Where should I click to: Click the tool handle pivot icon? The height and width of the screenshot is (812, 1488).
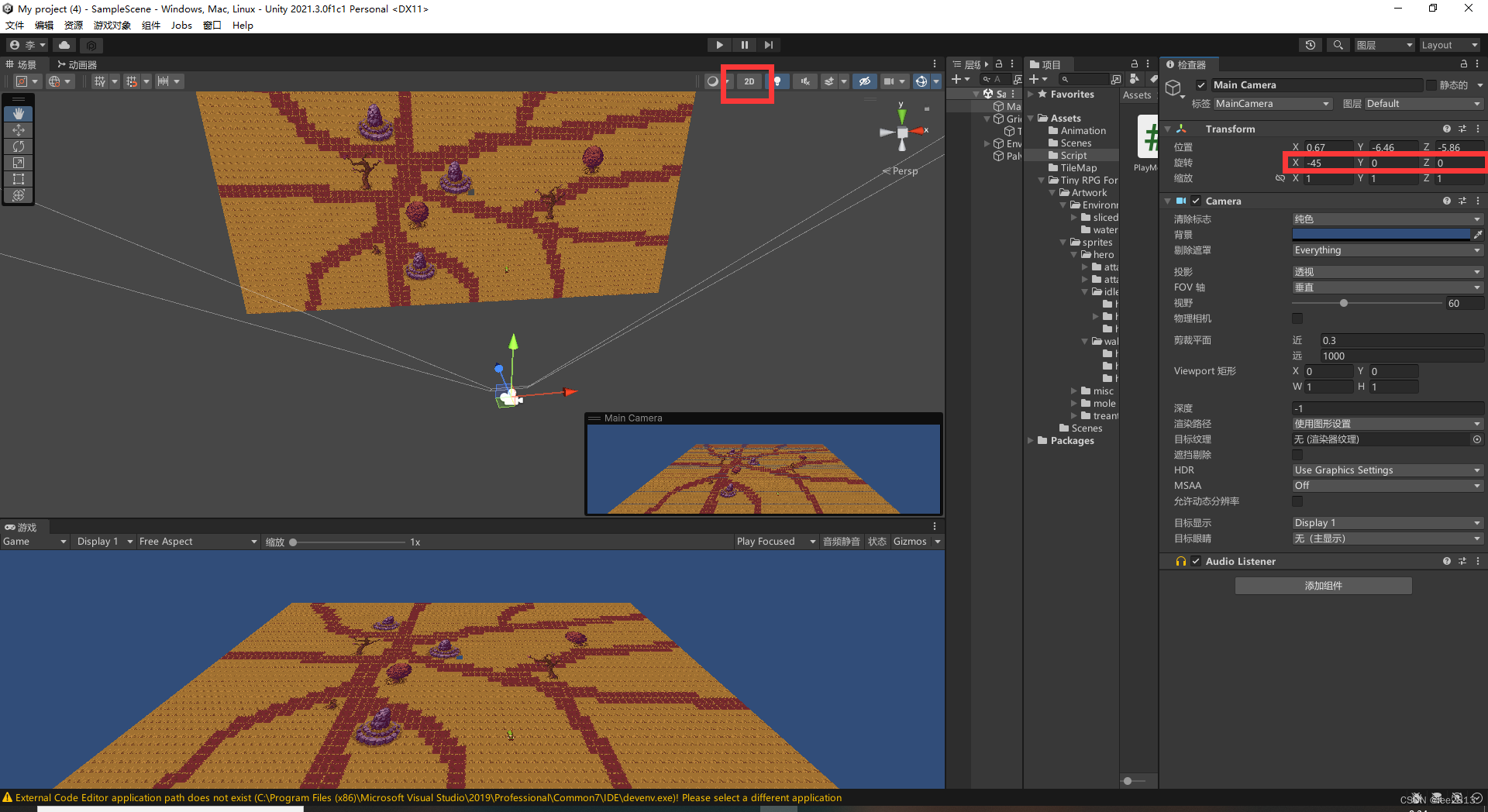click(x=22, y=81)
